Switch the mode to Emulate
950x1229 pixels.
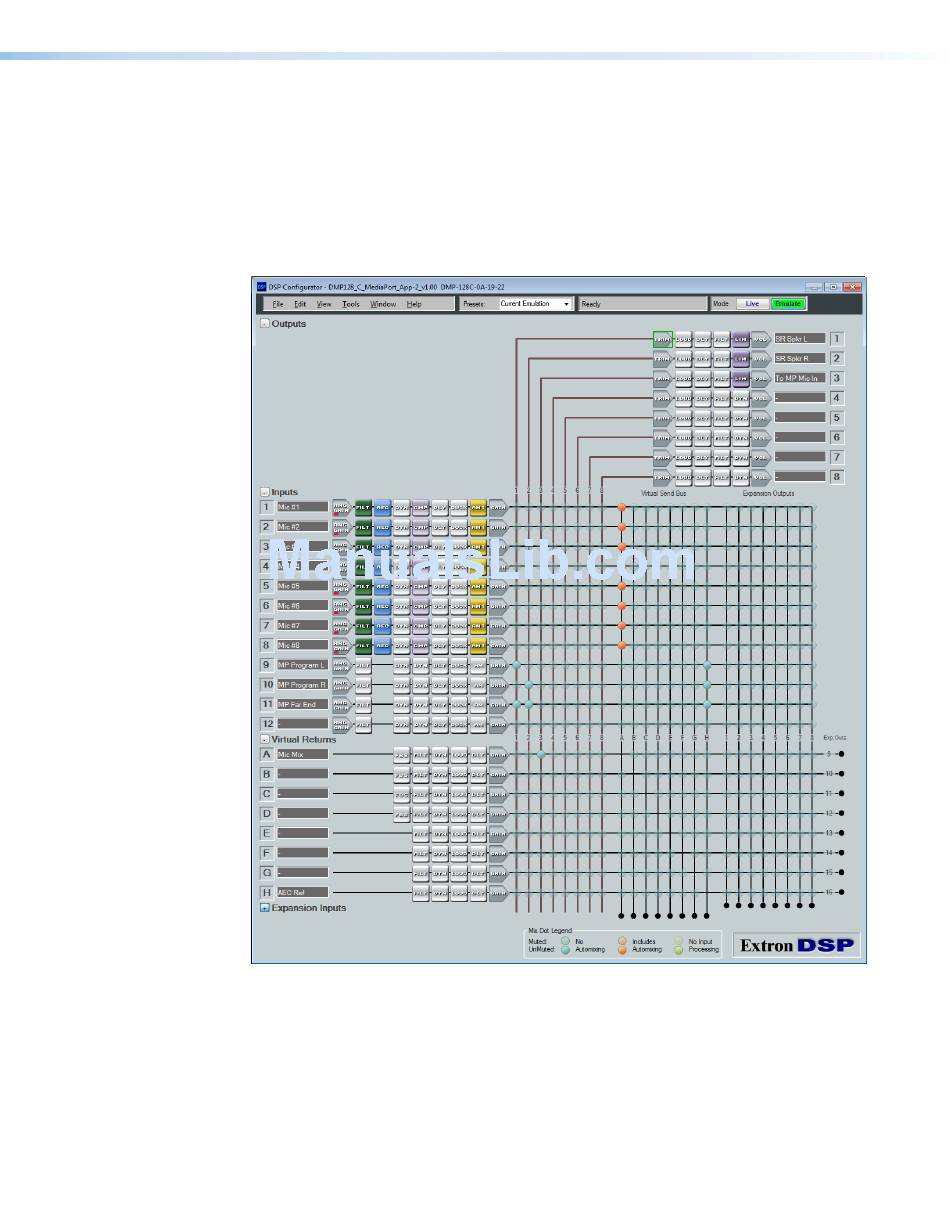coord(788,304)
